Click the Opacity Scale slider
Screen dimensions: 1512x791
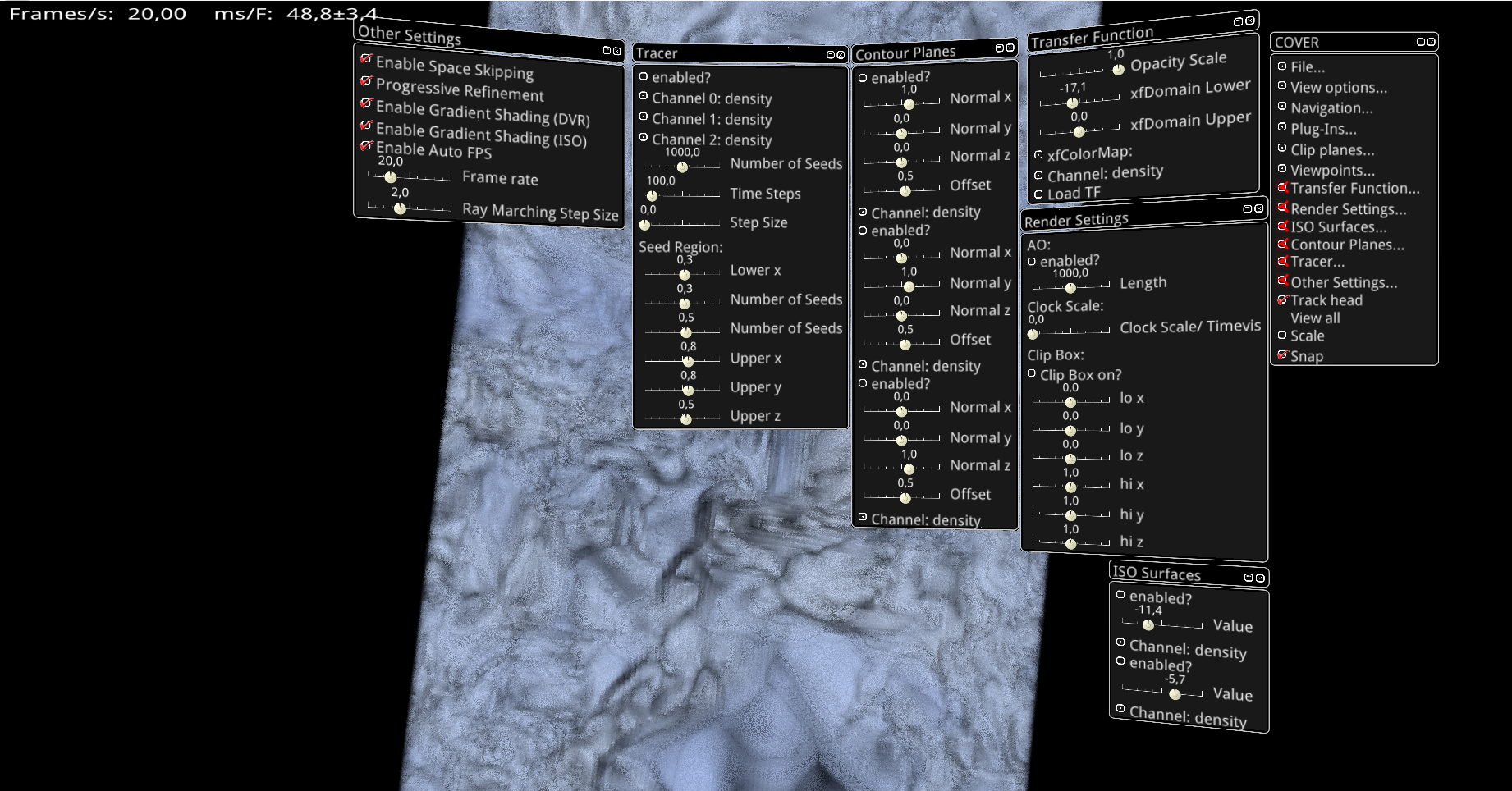[x=1082, y=71]
